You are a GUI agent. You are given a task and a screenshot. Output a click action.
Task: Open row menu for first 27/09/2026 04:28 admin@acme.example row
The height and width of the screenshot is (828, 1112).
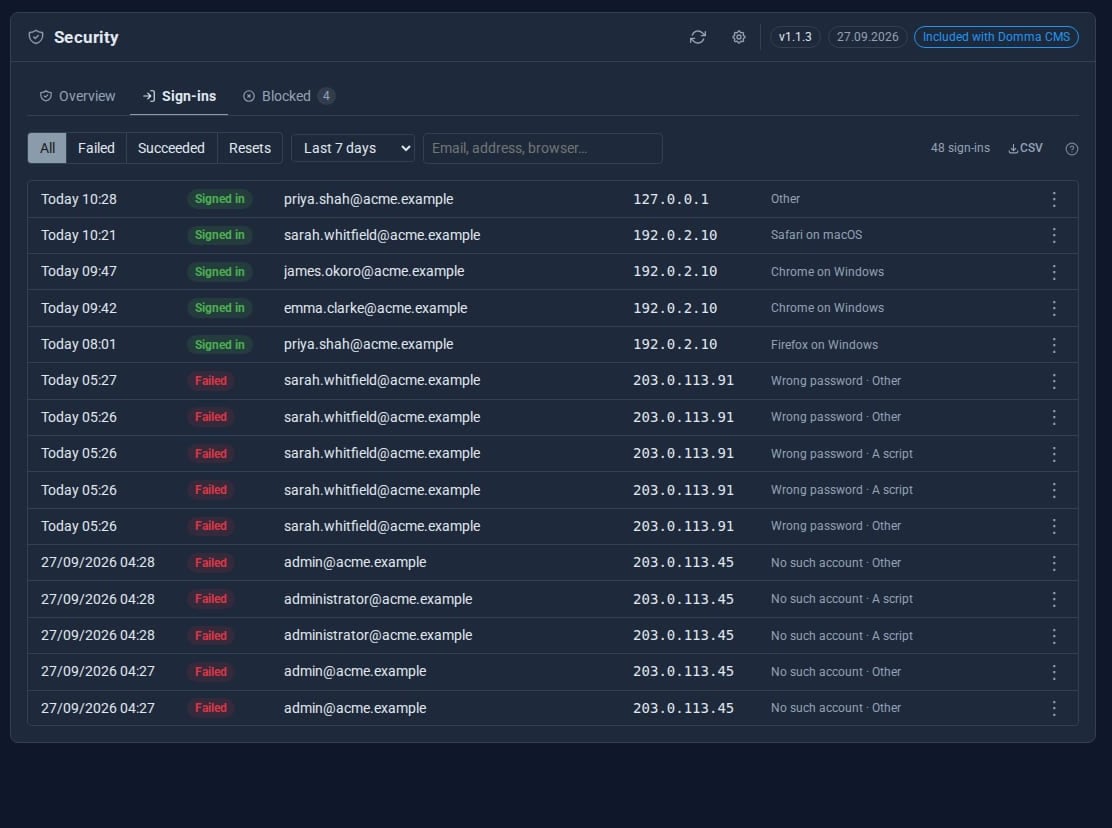(1054, 563)
